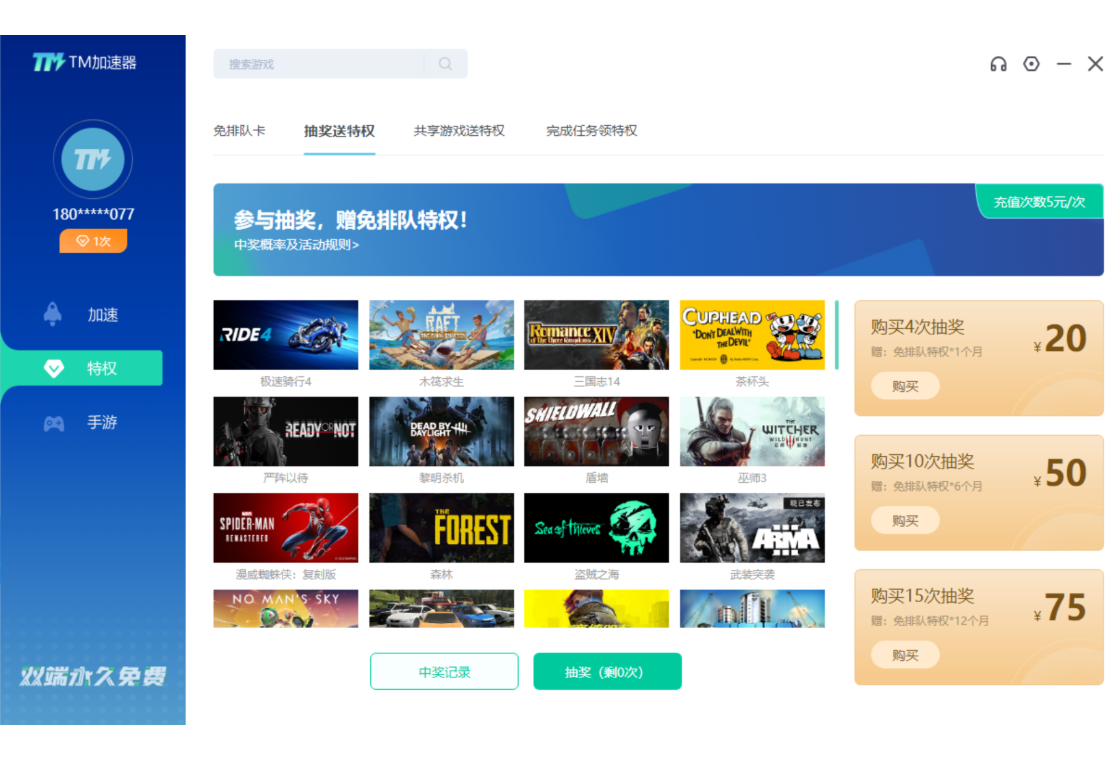Open the gamepad 手游 section
The image size is (1120, 760).
[x=54, y=424]
